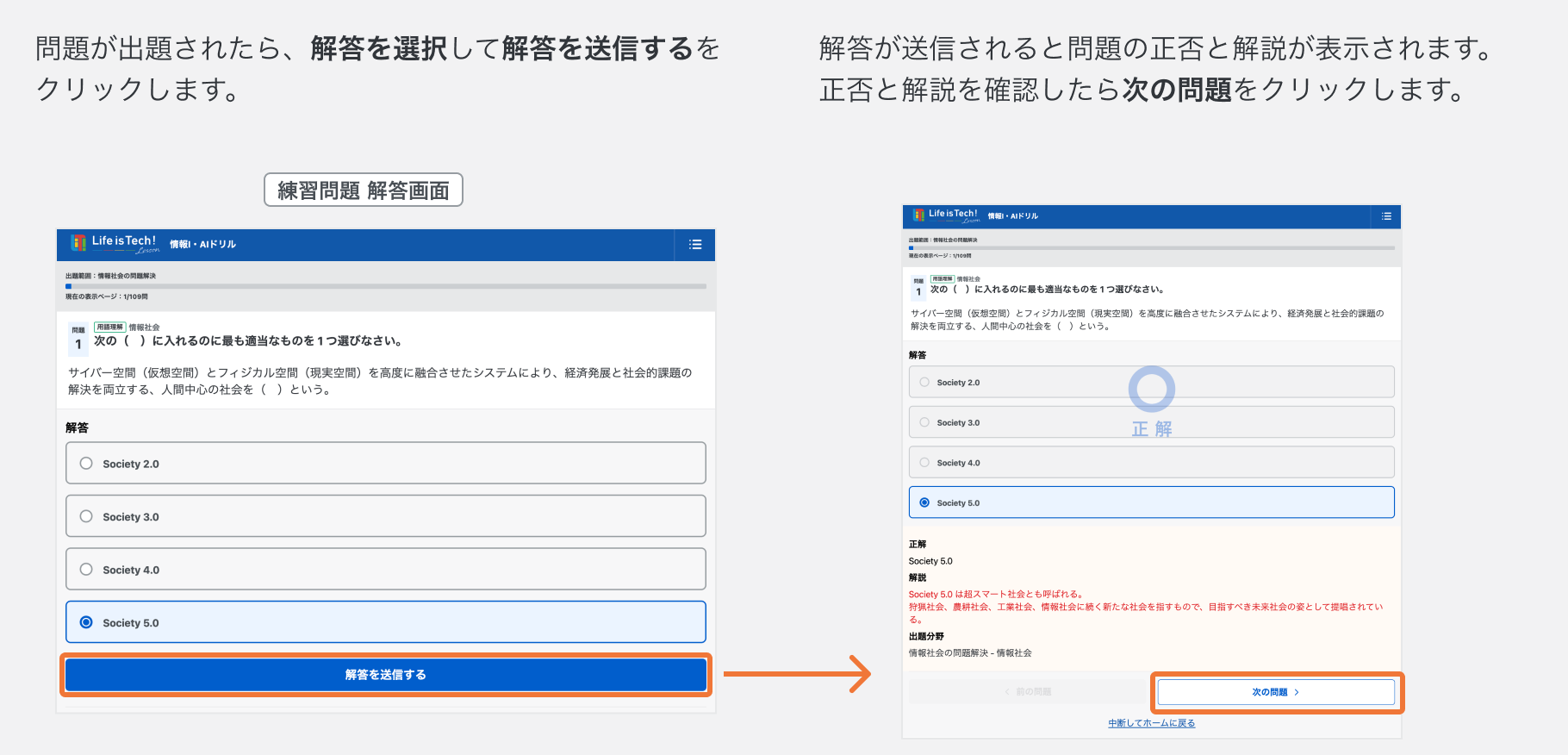Click the 情報I・AIドリル title in left header

(202, 245)
